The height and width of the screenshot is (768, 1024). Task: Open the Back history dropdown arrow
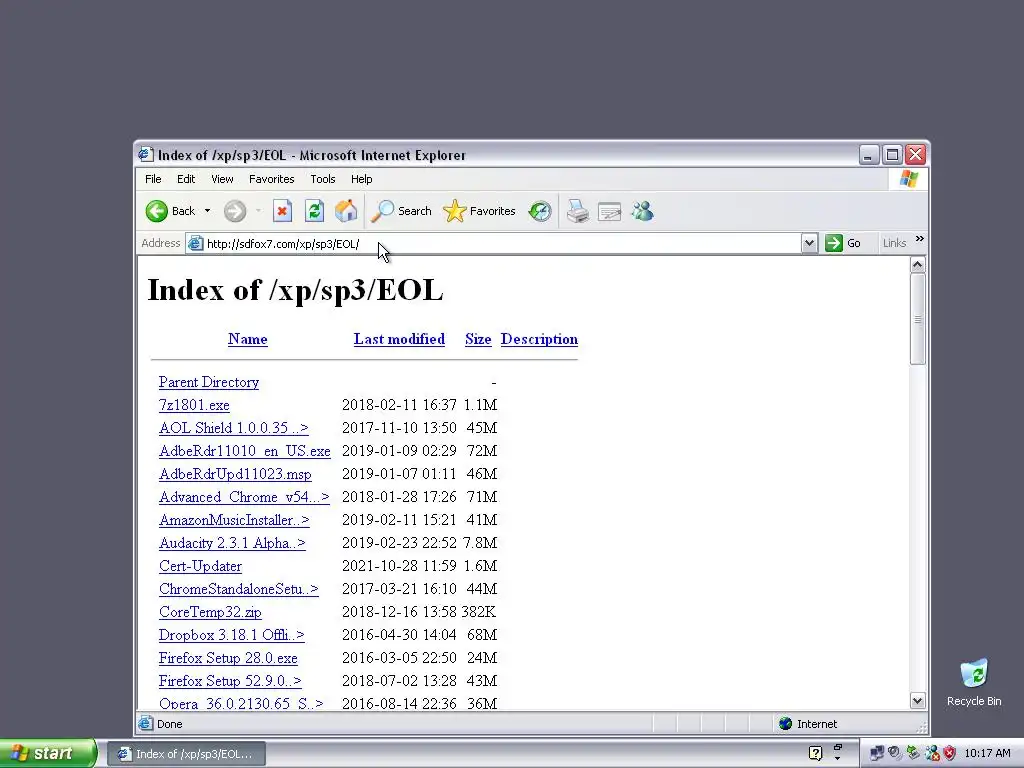pyautogui.click(x=207, y=211)
